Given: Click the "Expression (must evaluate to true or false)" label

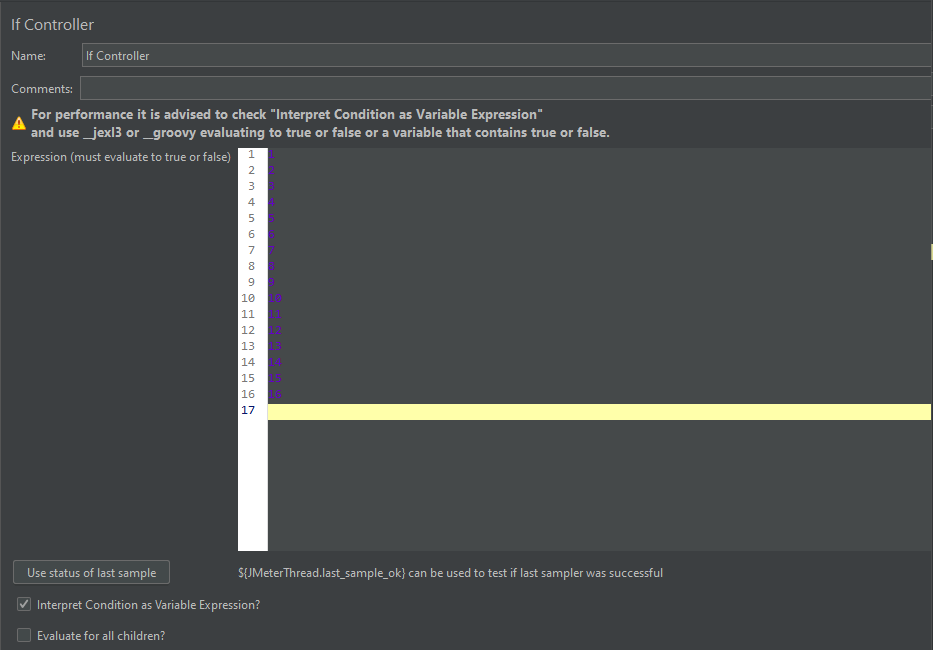Looking at the screenshot, I should click(x=121, y=157).
